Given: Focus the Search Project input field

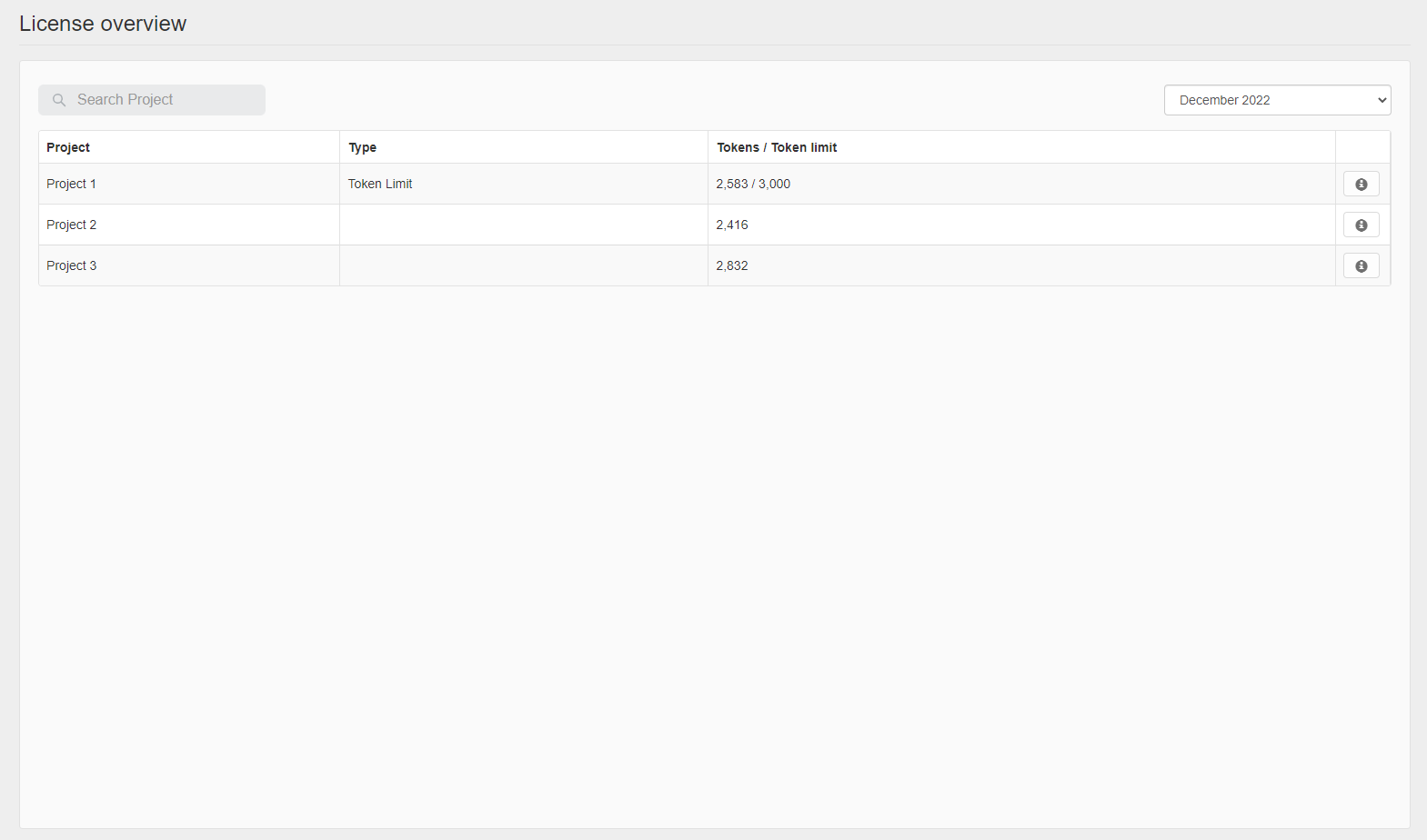Looking at the screenshot, I should point(152,100).
